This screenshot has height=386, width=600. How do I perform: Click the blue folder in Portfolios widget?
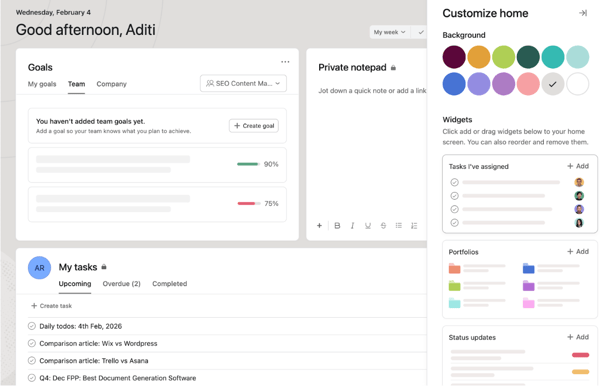(x=528, y=268)
